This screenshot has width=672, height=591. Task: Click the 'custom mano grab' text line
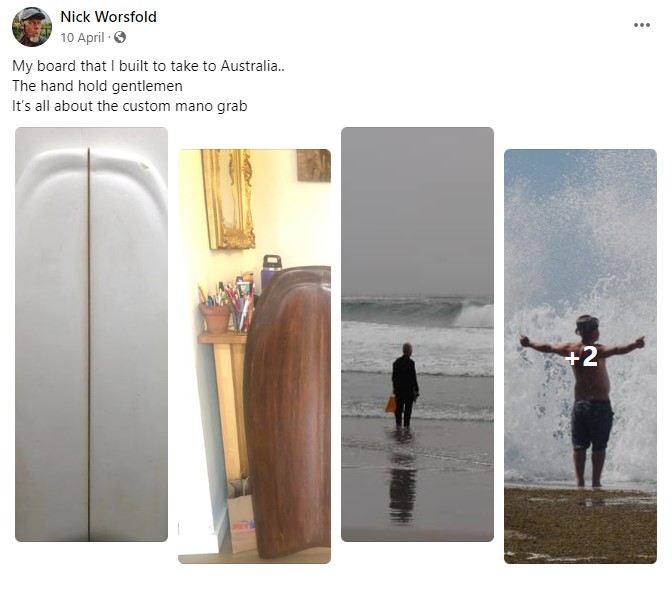(129, 106)
